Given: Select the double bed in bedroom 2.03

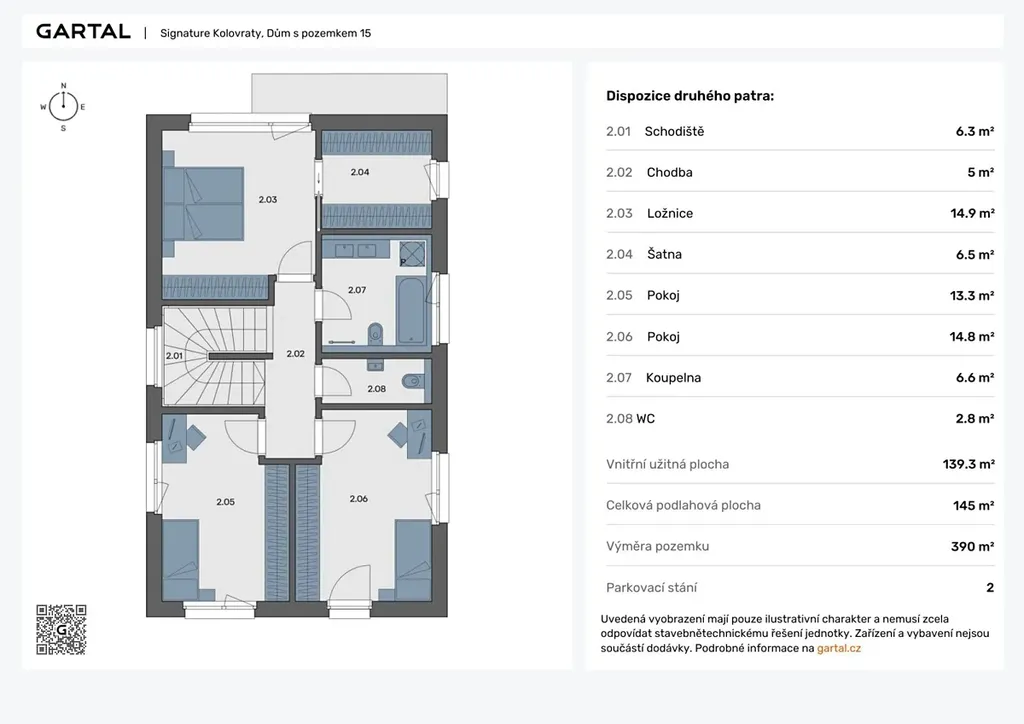Looking at the screenshot, I should tap(205, 203).
